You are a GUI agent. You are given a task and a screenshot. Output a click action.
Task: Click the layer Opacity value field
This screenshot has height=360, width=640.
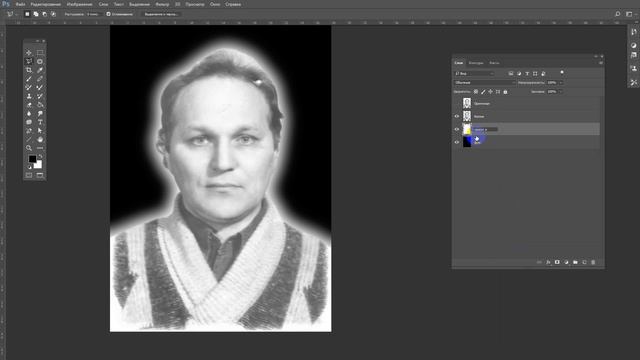552,82
